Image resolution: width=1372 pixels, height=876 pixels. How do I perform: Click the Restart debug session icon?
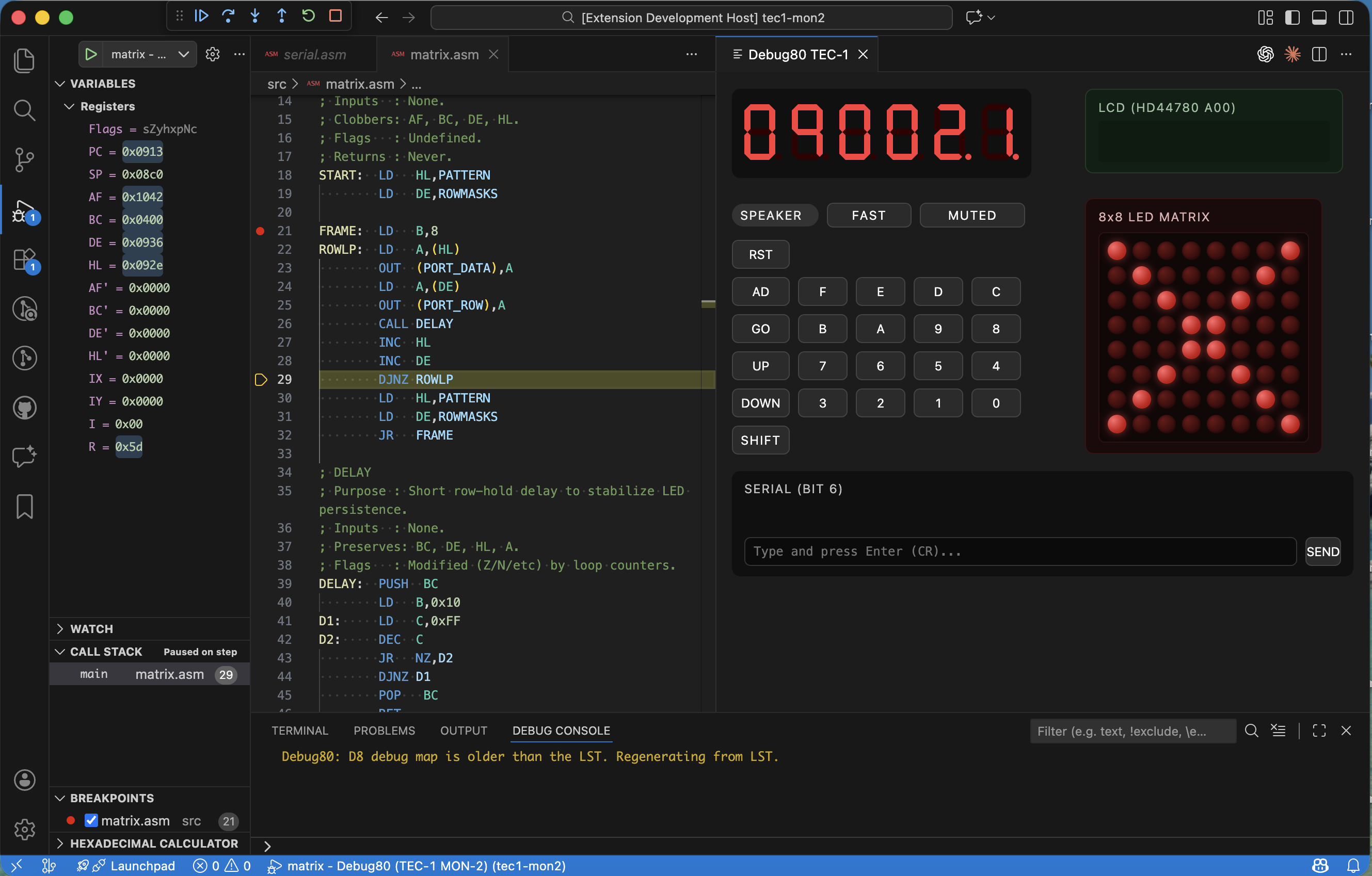click(308, 16)
